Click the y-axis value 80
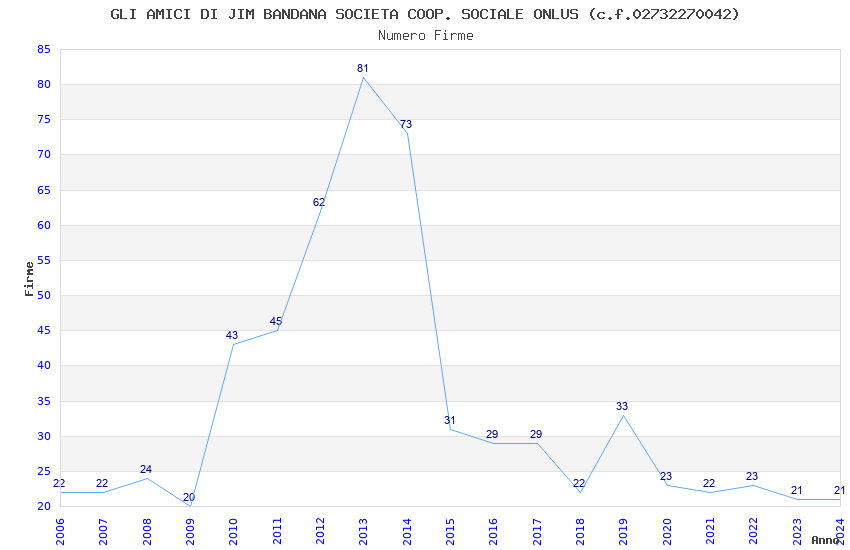 point(44,84)
